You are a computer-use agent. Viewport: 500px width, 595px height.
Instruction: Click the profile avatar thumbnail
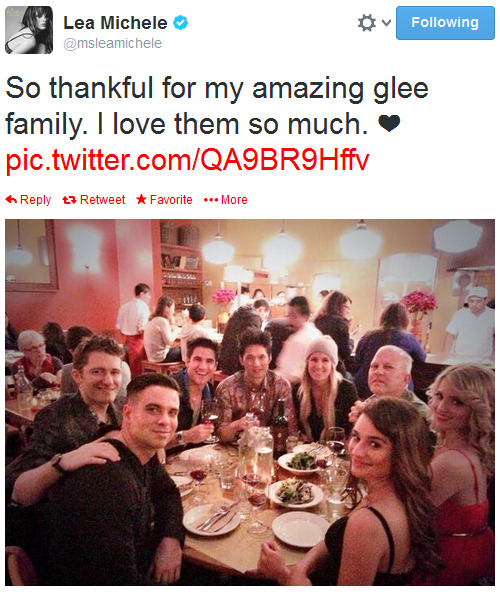[29, 30]
